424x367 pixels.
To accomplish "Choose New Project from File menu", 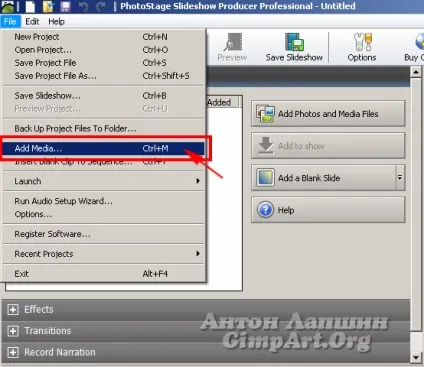I will click(x=103, y=37).
